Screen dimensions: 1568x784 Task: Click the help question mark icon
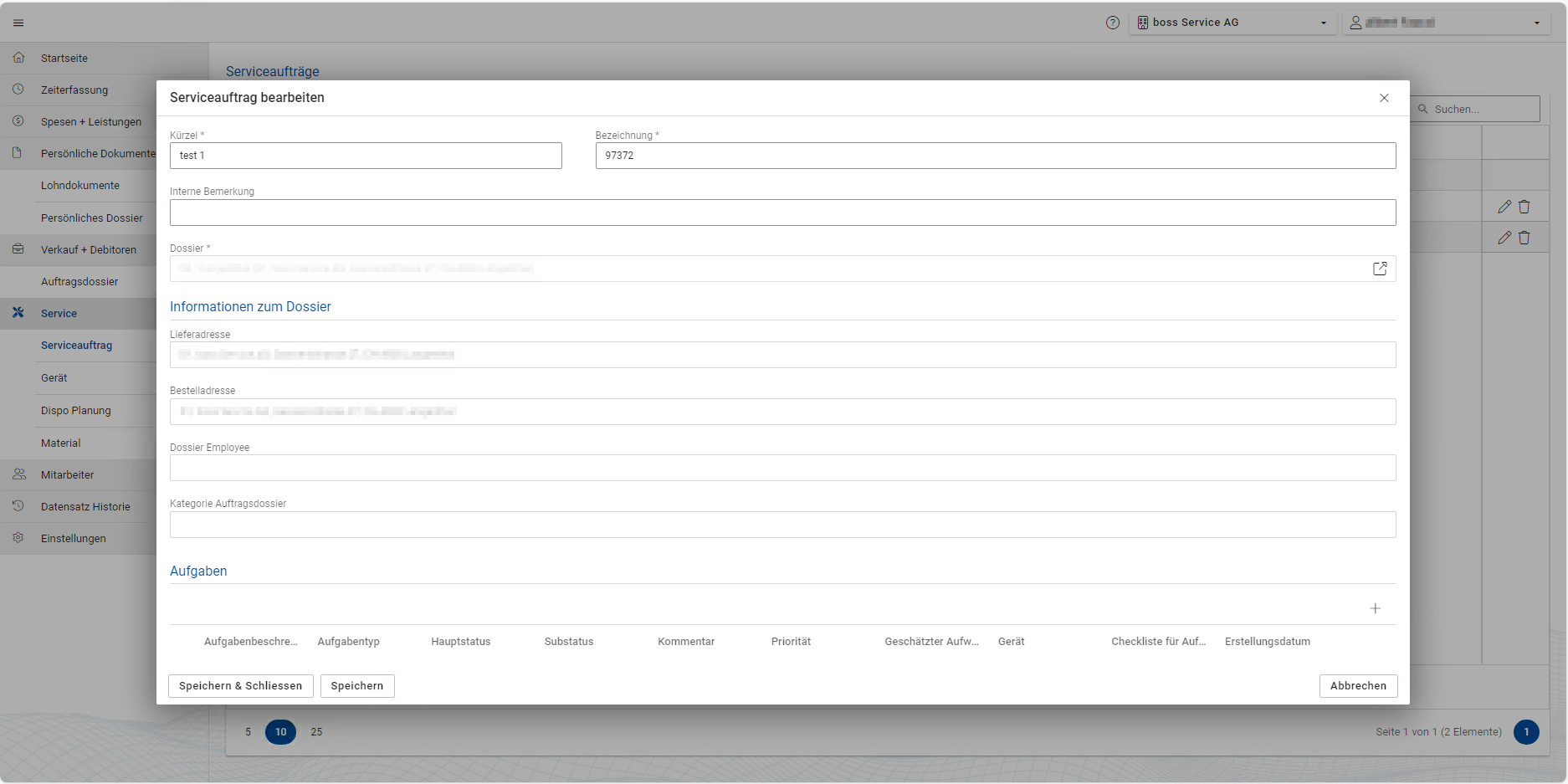[x=1112, y=23]
